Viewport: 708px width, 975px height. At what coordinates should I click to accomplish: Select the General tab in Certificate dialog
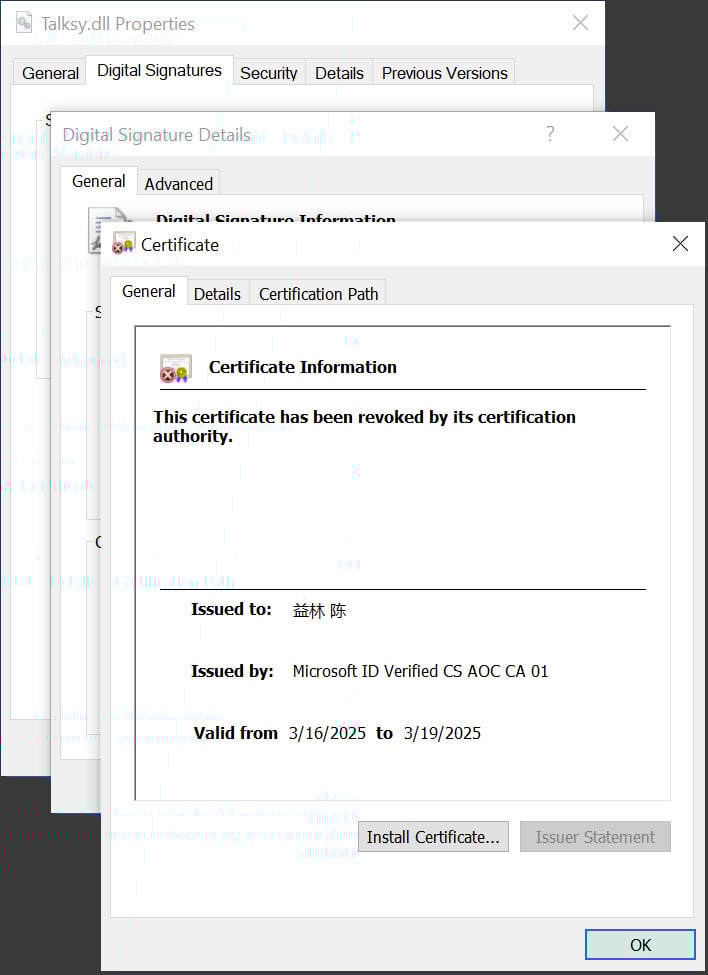149,291
